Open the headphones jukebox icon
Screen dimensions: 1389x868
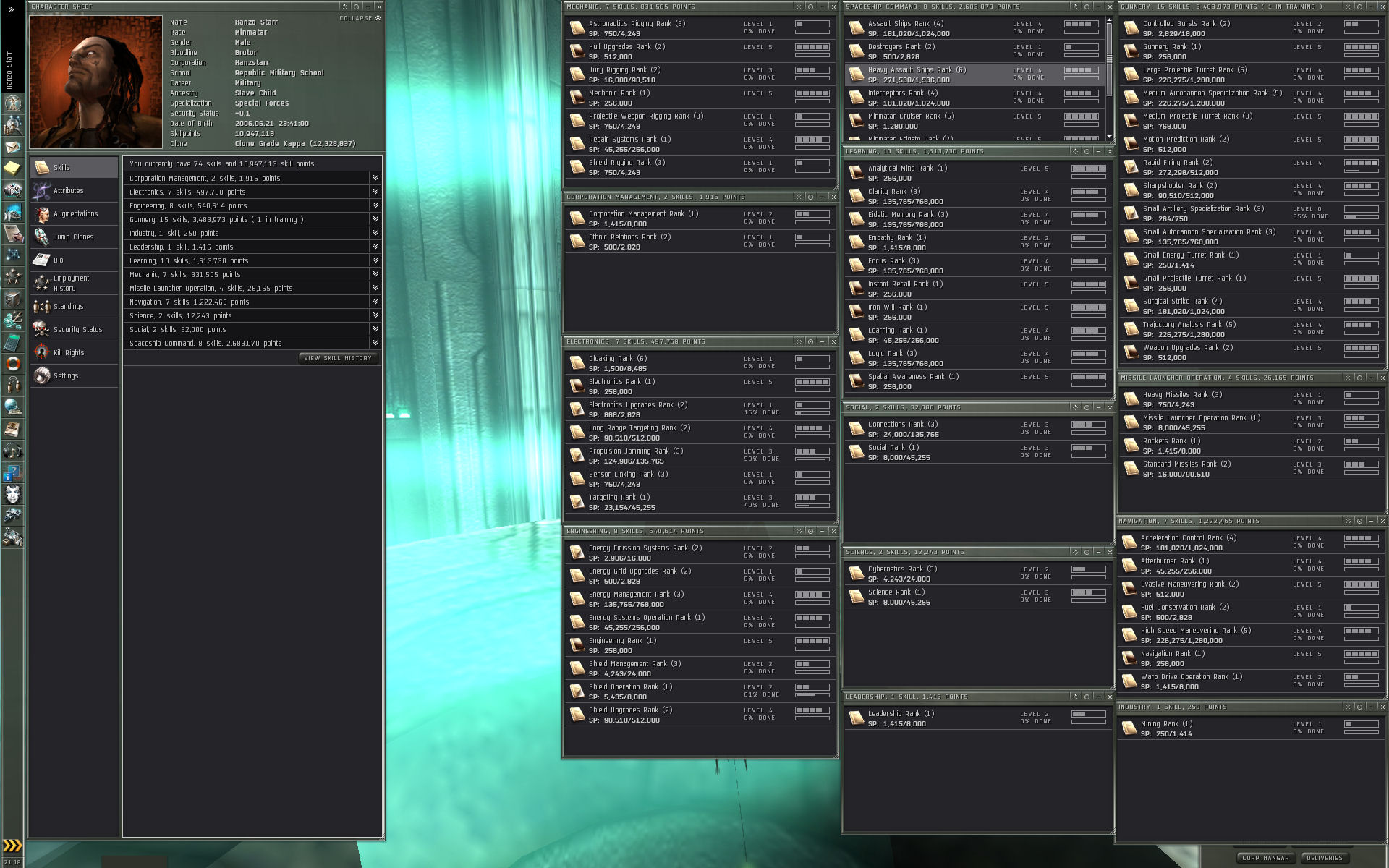[x=13, y=451]
